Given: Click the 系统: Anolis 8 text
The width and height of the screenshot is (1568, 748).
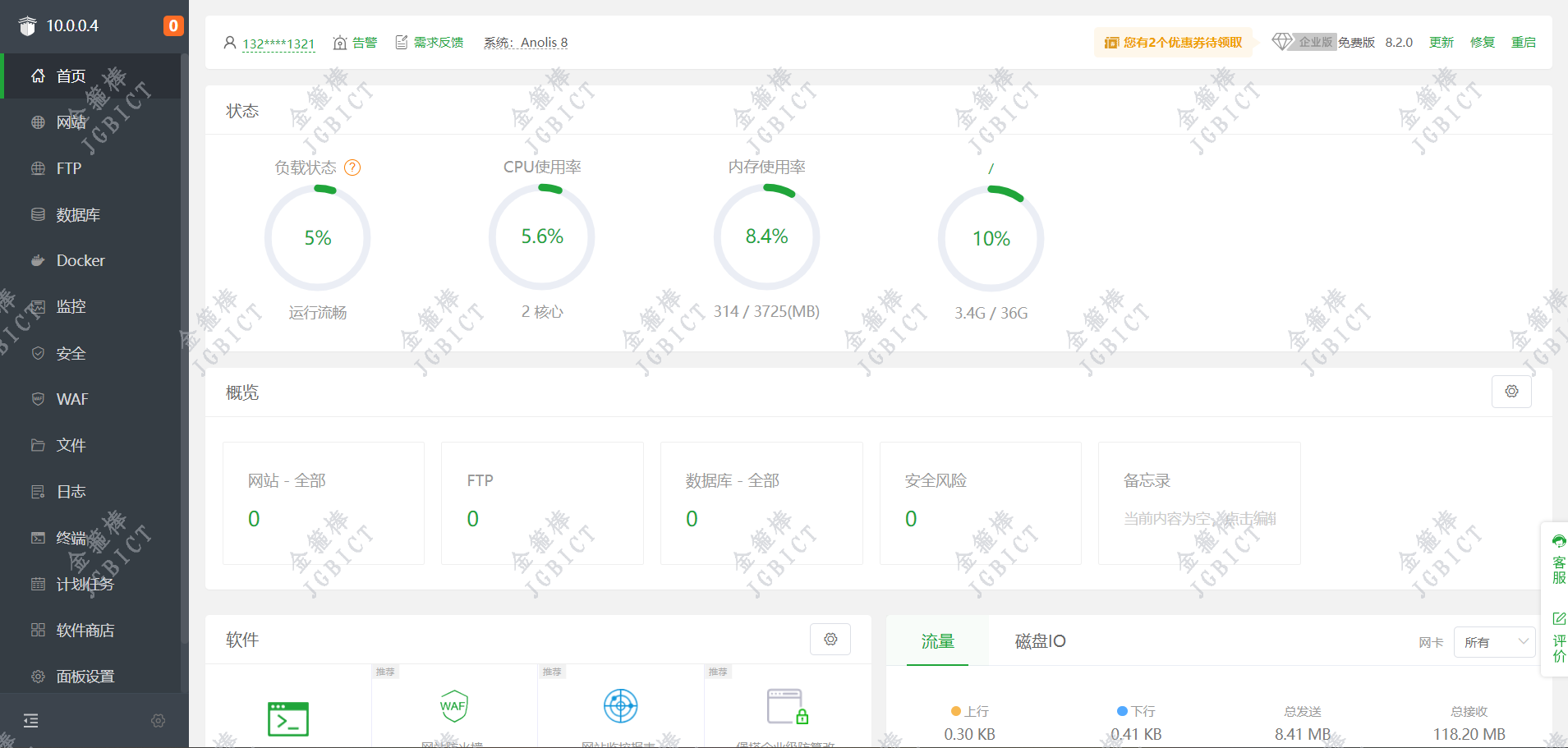Looking at the screenshot, I should click(526, 43).
